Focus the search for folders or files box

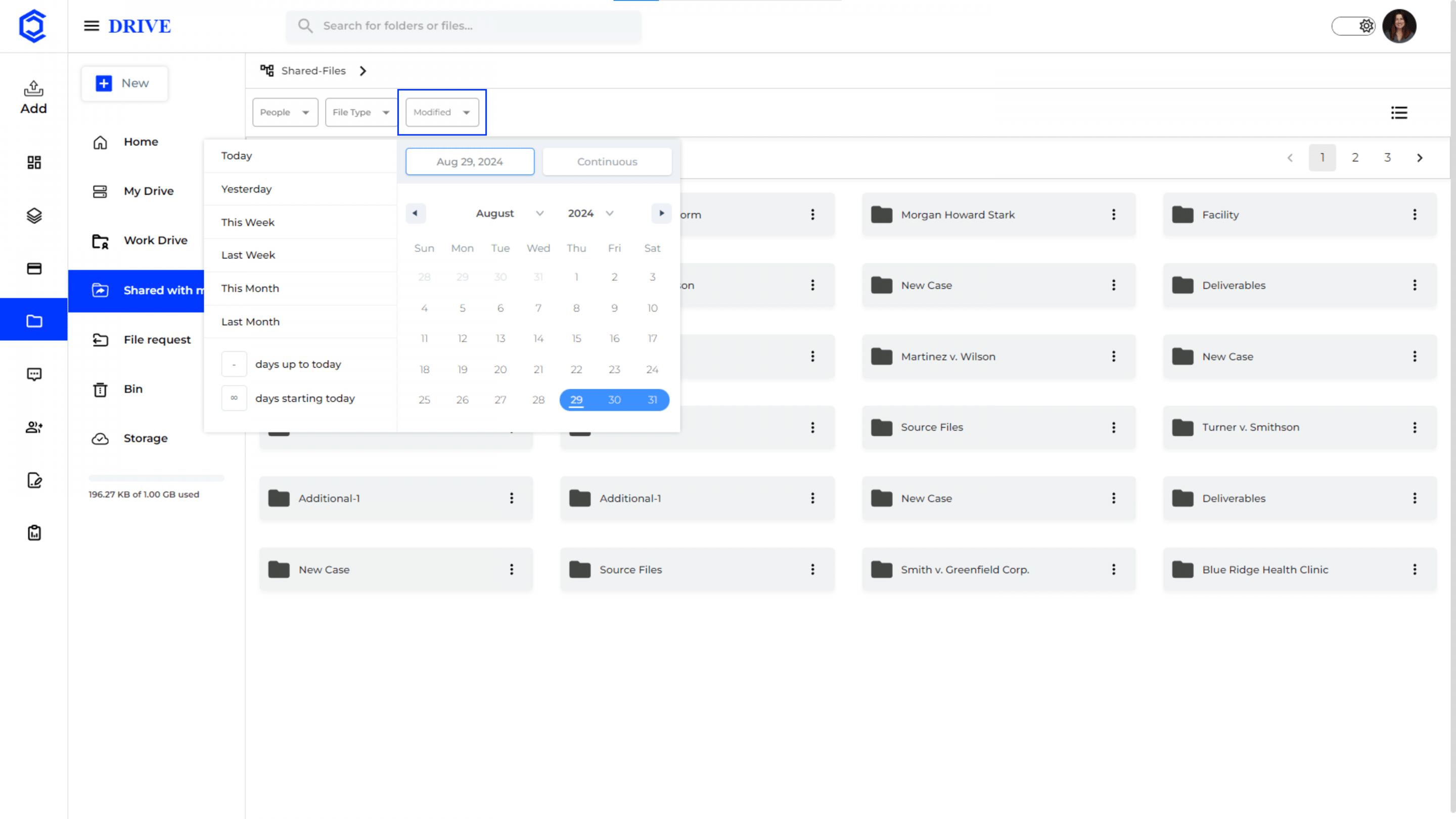pyautogui.click(x=464, y=25)
